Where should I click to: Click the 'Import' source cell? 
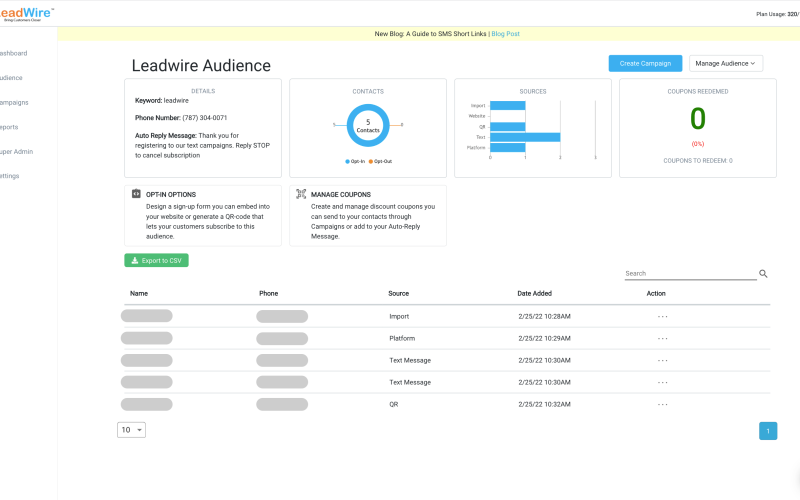pos(399,317)
